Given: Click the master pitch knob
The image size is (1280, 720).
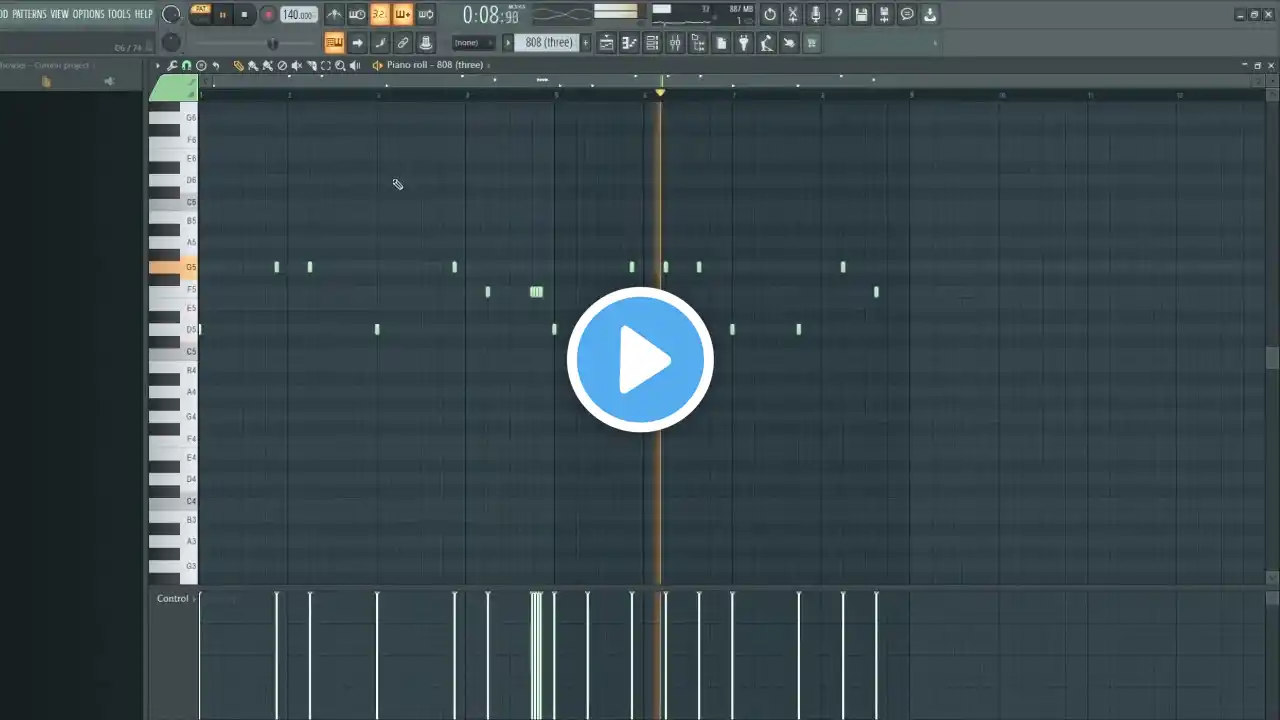Looking at the screenshot, I should (x=171, y=42).
